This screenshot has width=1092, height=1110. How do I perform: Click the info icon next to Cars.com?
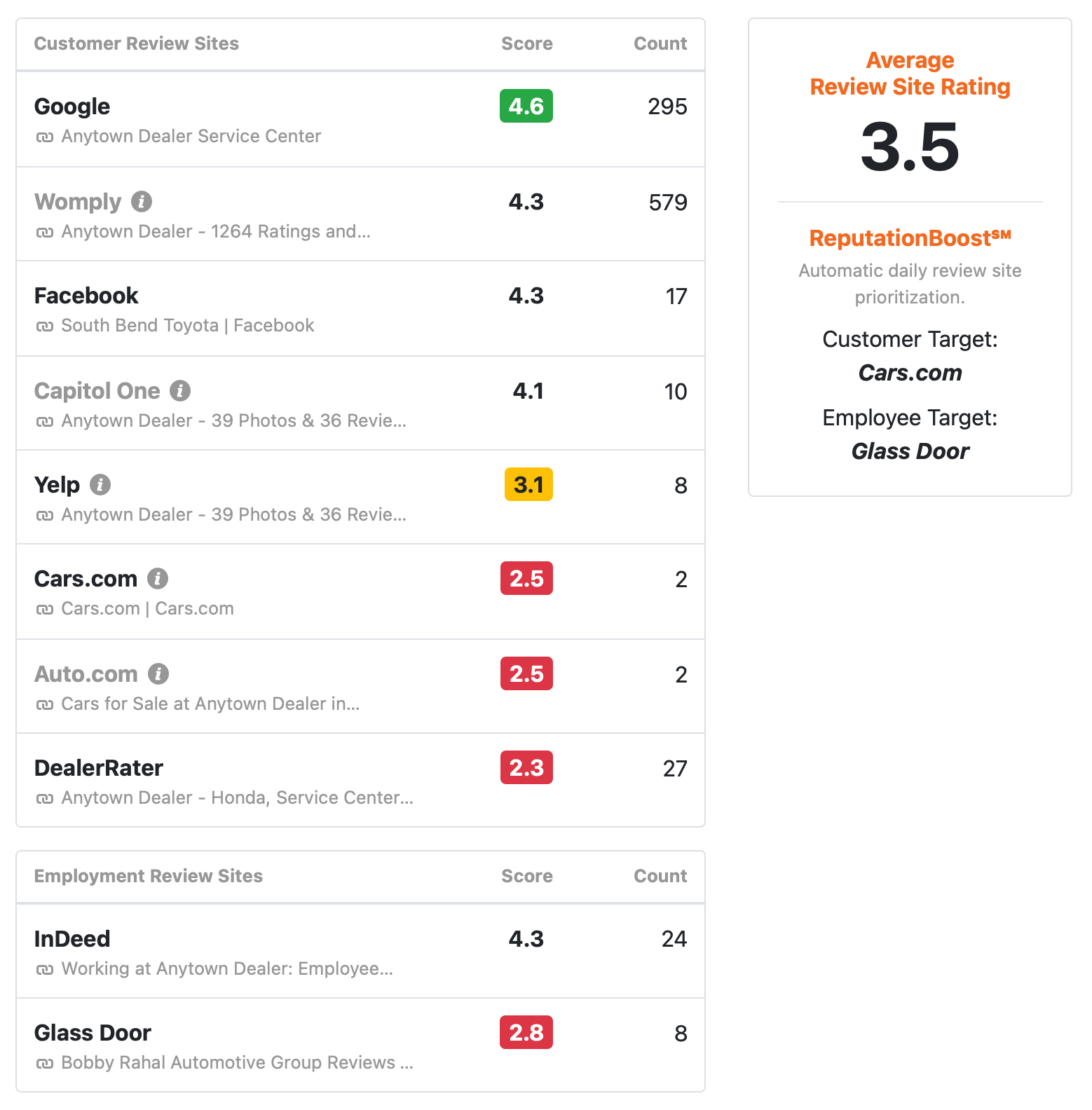point(158,579)
